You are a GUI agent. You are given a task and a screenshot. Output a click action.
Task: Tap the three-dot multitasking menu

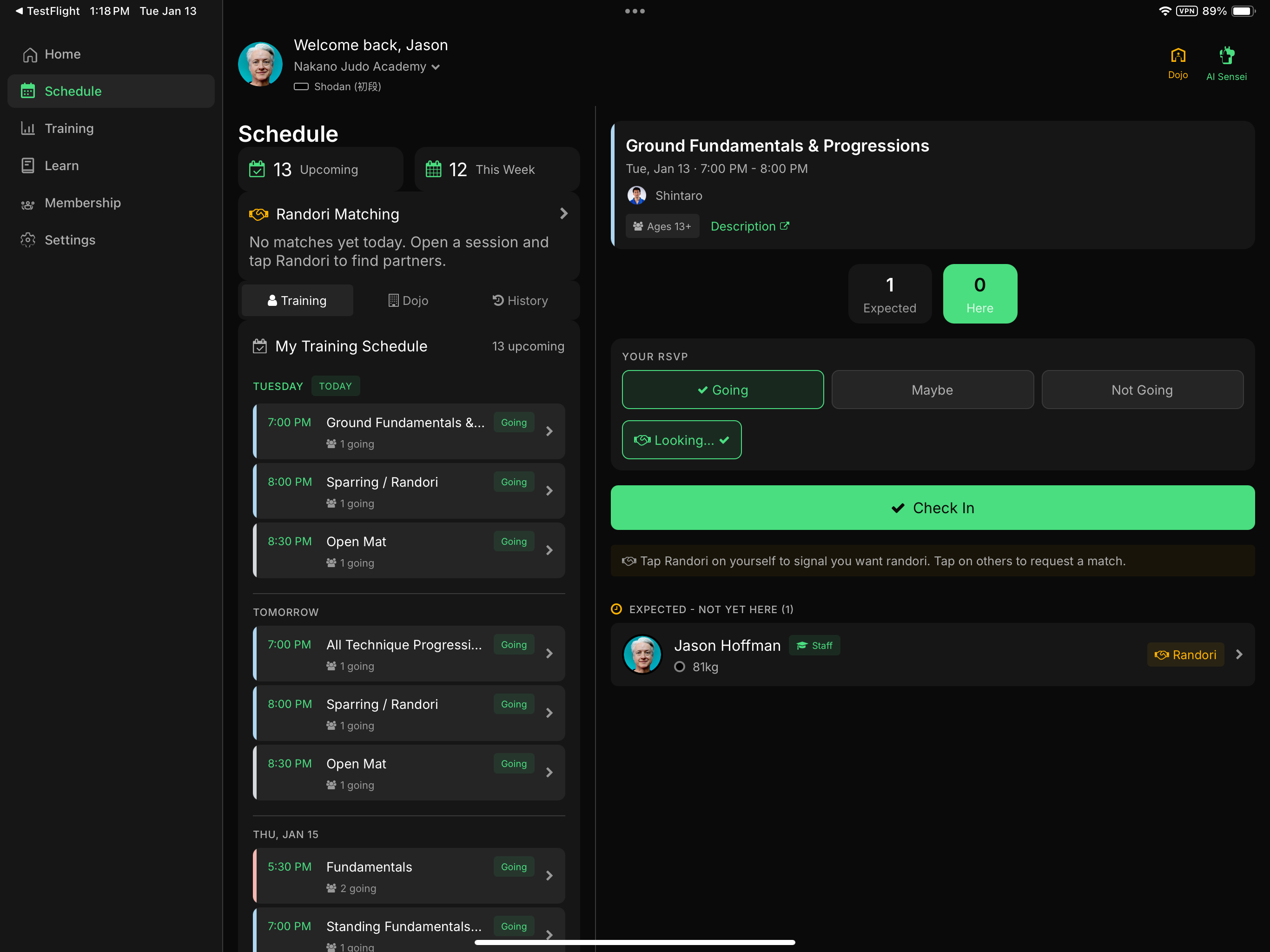click(635, 11)
